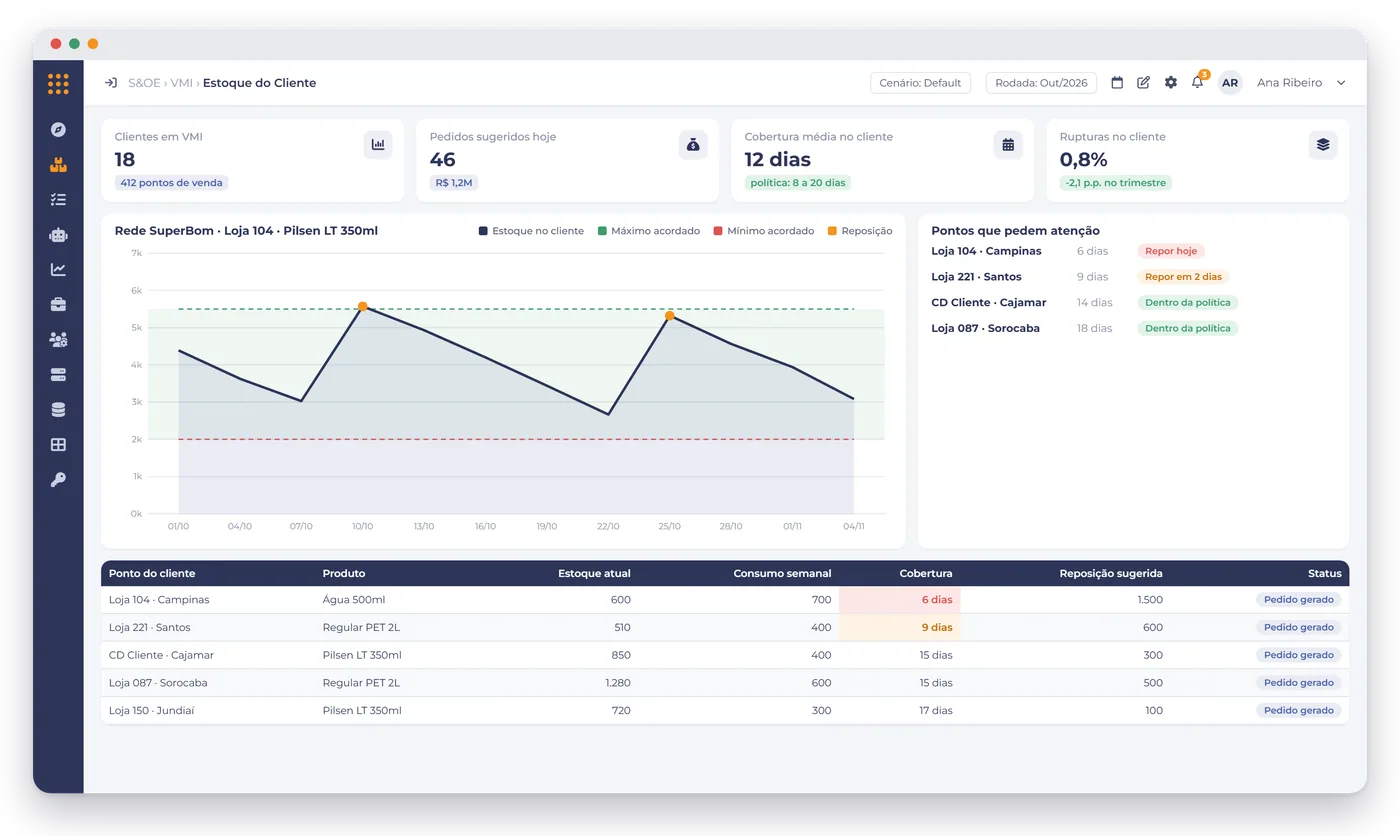Click the sidebar collapse arrow before breadcrumb

point(111,83)
